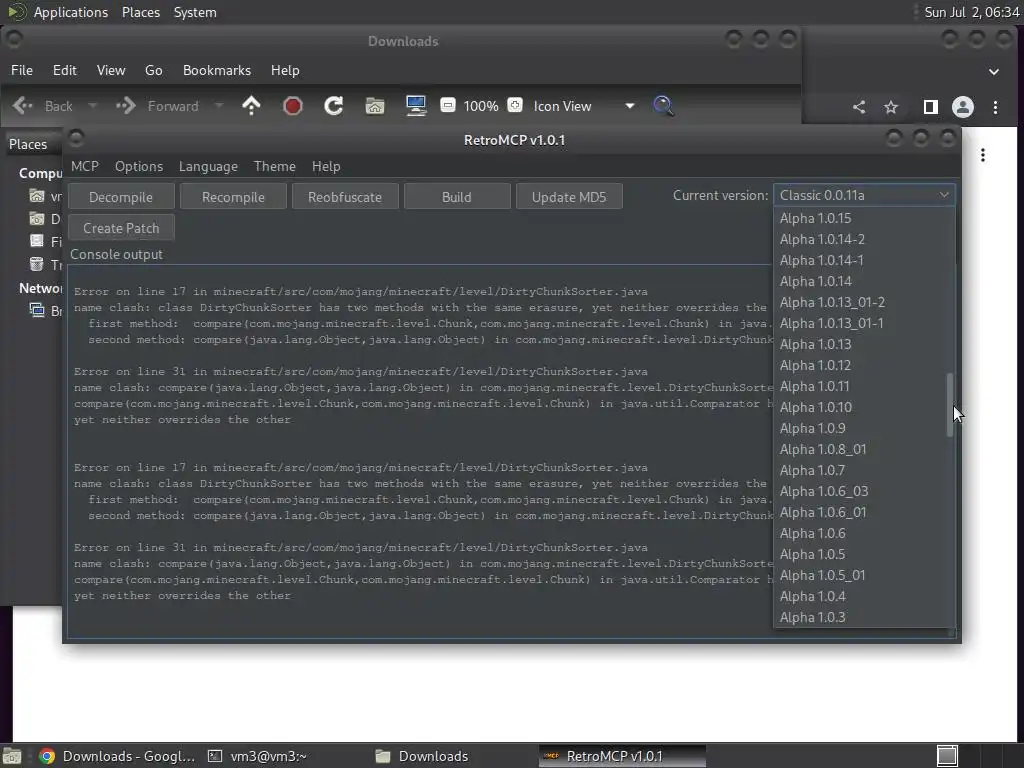Screen dimensions: 1024x768
Task: Pick Alpha 1.0.12 in the dropdown
Action: 861,365
